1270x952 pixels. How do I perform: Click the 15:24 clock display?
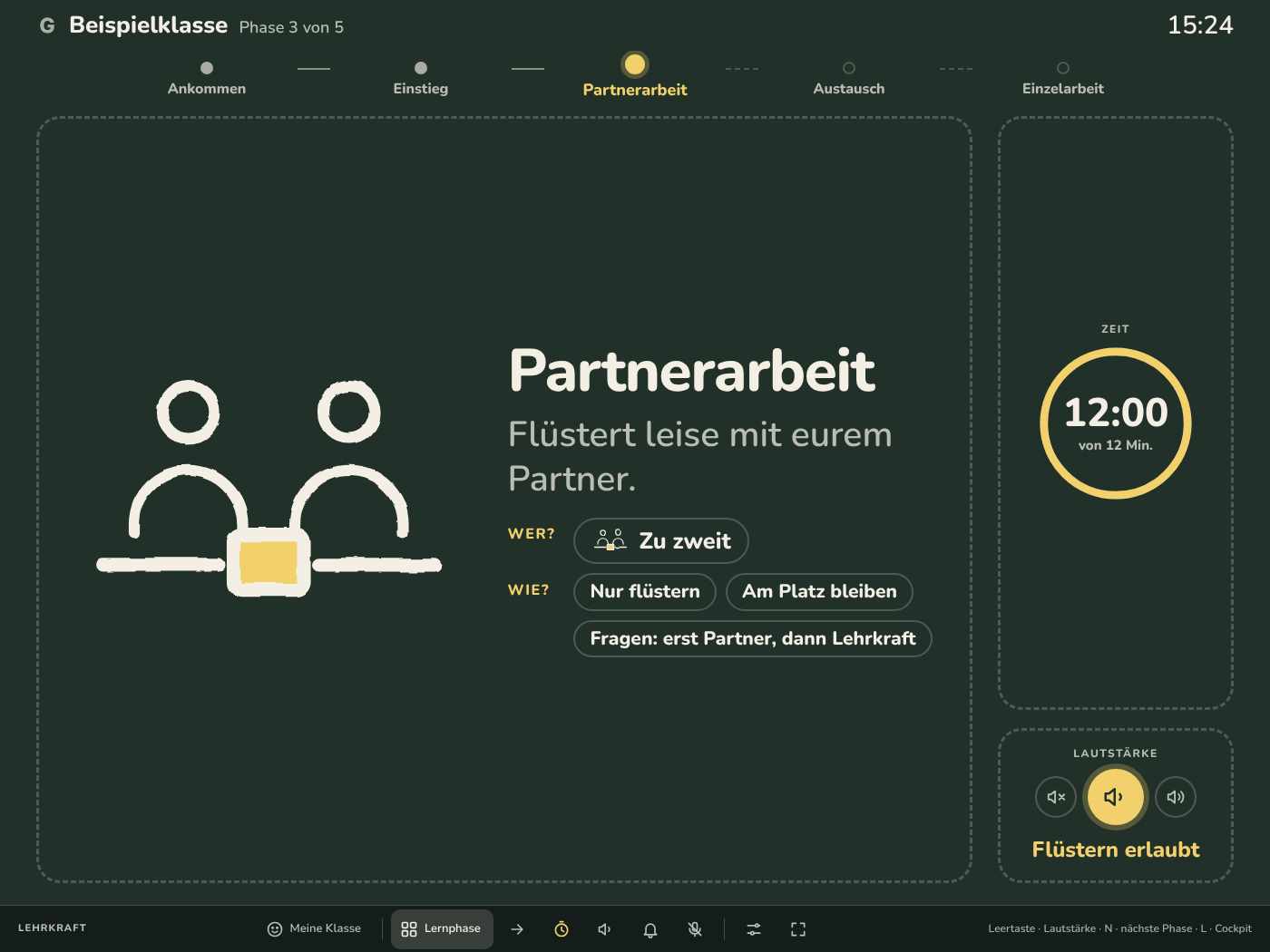pos(1200,25)
